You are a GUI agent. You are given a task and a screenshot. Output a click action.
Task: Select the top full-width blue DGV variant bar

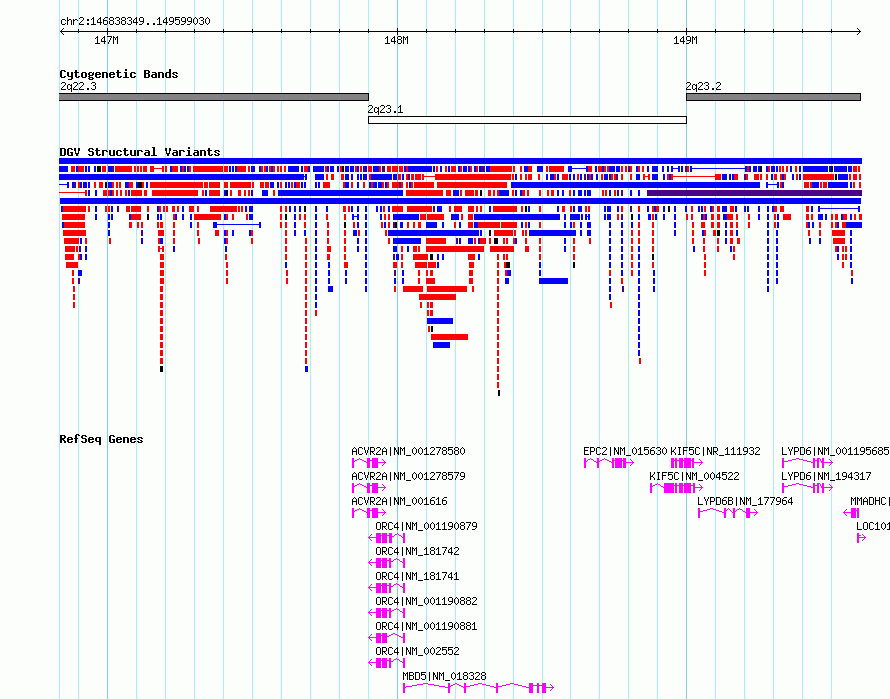click(x=460, y=161)
